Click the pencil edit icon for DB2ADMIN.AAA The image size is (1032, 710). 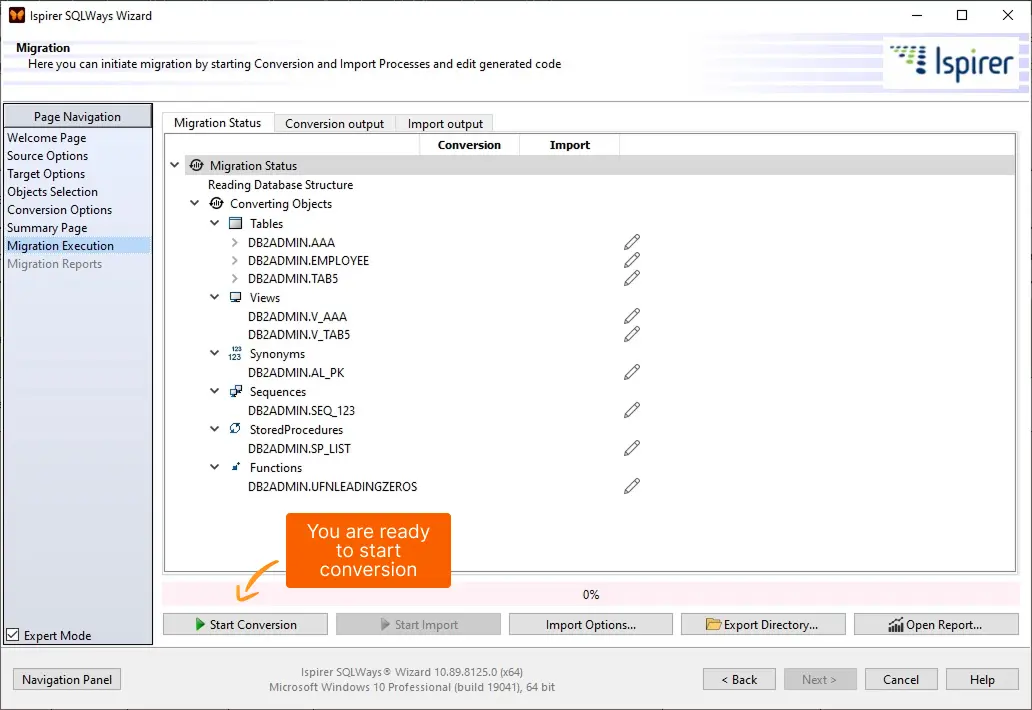(632, 242)
